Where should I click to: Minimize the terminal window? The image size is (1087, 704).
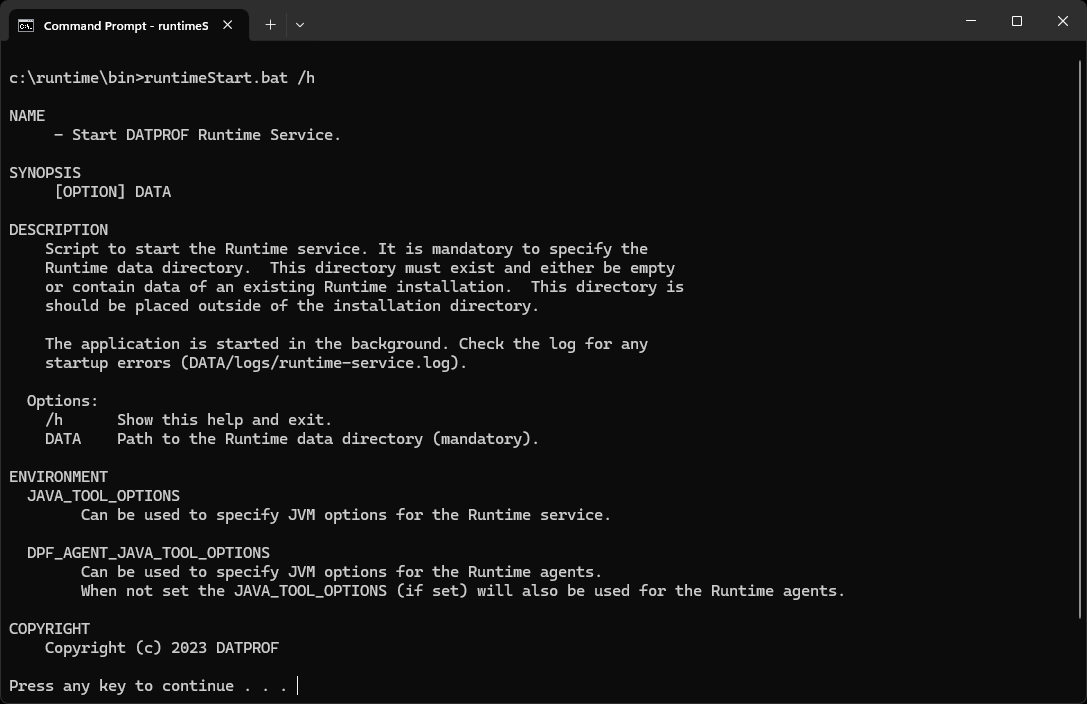(x=971, y=20)
